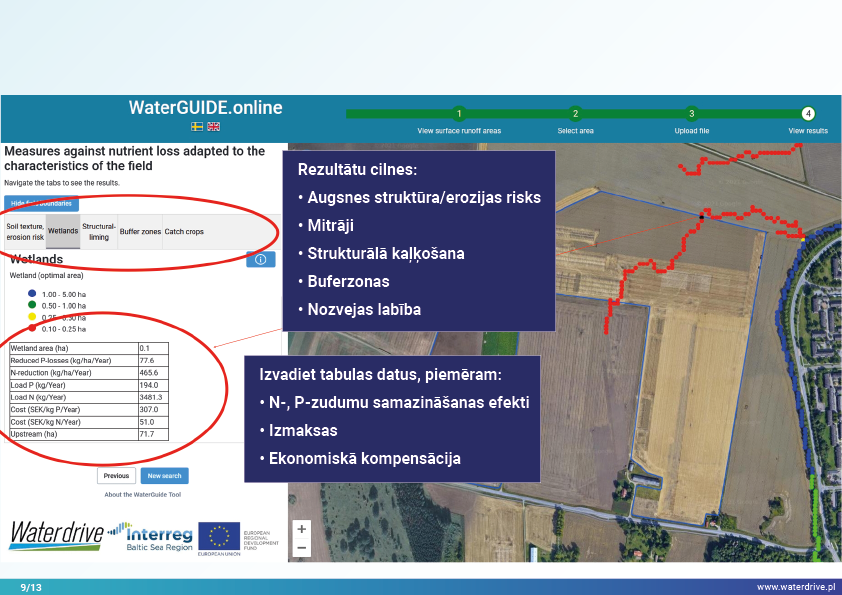
Task: Open About the WaterGuide Tool link
Action: 142,495
